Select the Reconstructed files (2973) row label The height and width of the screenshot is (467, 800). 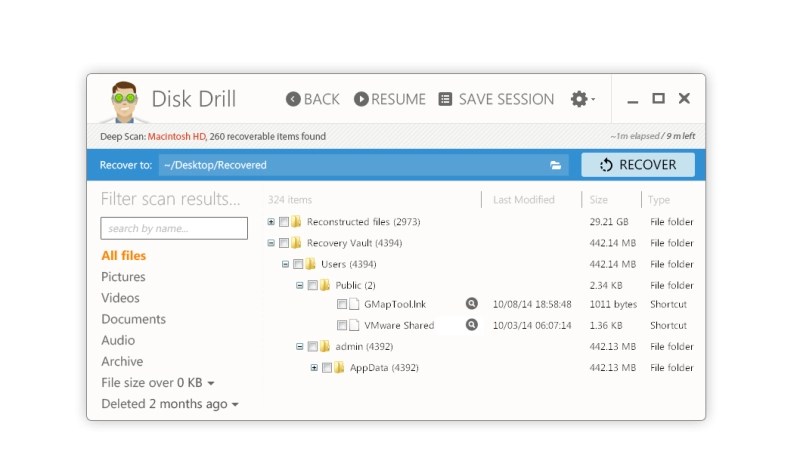point(363,222)
